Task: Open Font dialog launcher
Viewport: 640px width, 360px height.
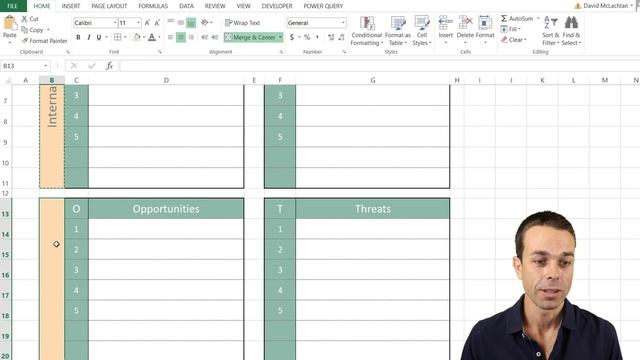Action: click(x=160, y=52)
